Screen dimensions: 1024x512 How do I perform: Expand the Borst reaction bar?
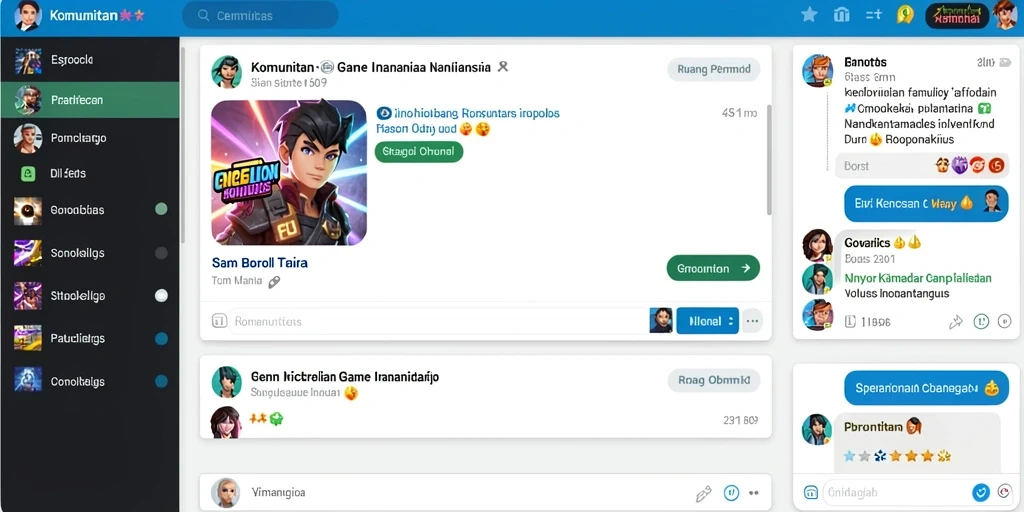[x=923, y=166]
